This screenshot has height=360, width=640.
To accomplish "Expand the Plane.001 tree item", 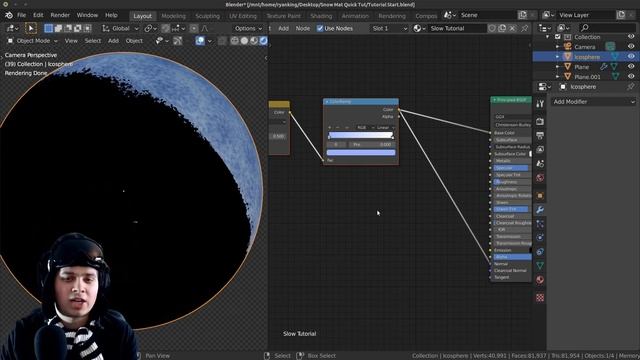I will coord(558,76).
